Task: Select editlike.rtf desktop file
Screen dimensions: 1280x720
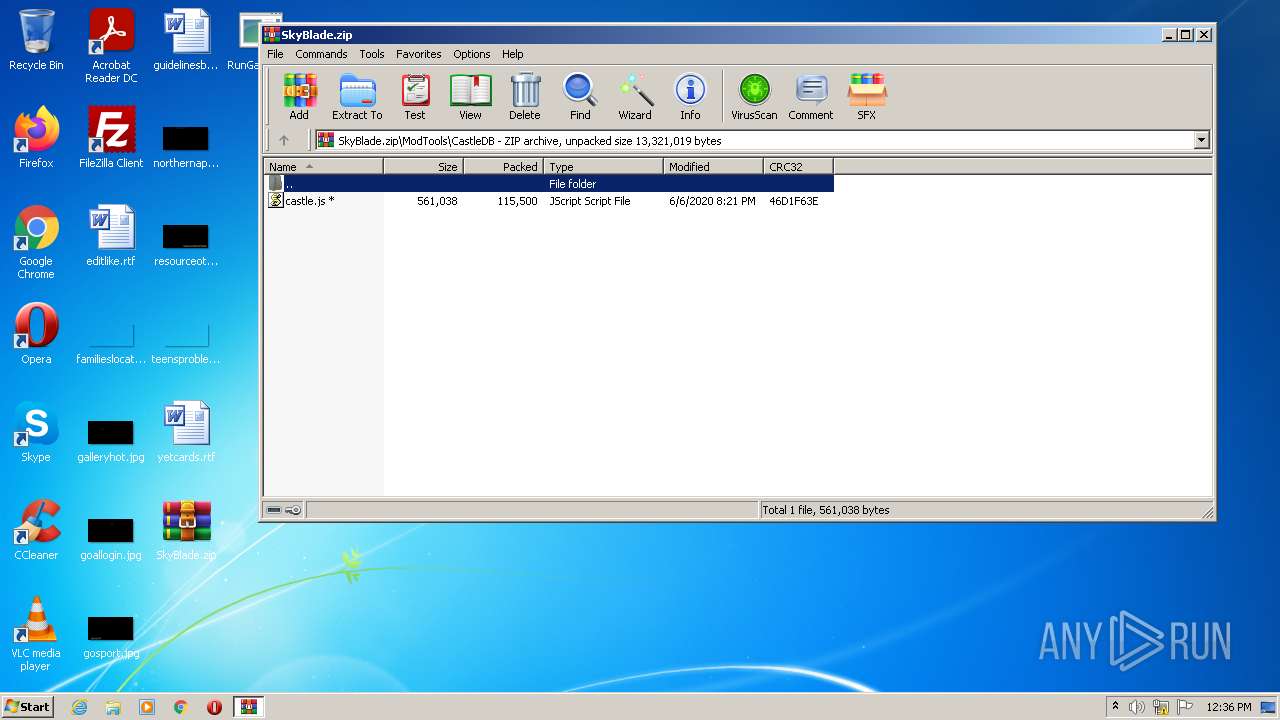Action: [x=111, y=236]
